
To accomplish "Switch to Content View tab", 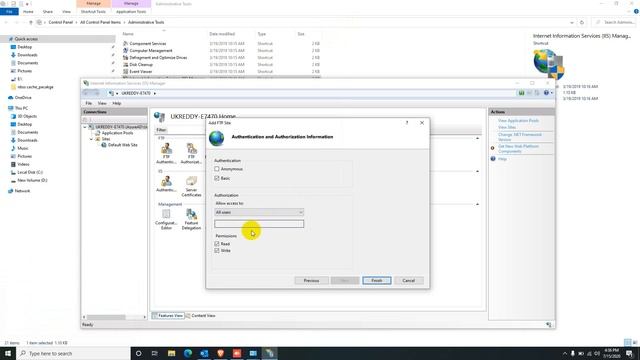I will click(201, 316).
